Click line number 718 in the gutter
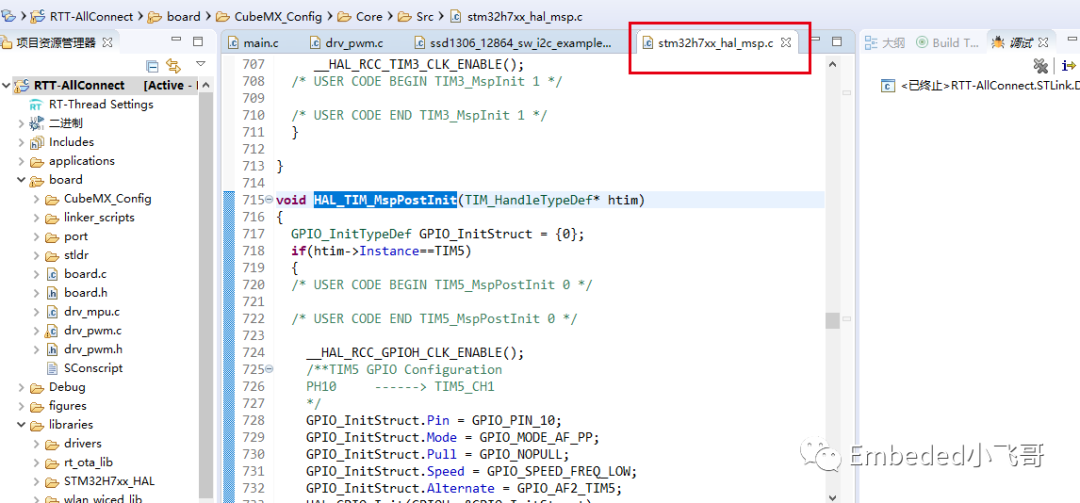The height and width of the screenshot is (503, 1080). 253,251
